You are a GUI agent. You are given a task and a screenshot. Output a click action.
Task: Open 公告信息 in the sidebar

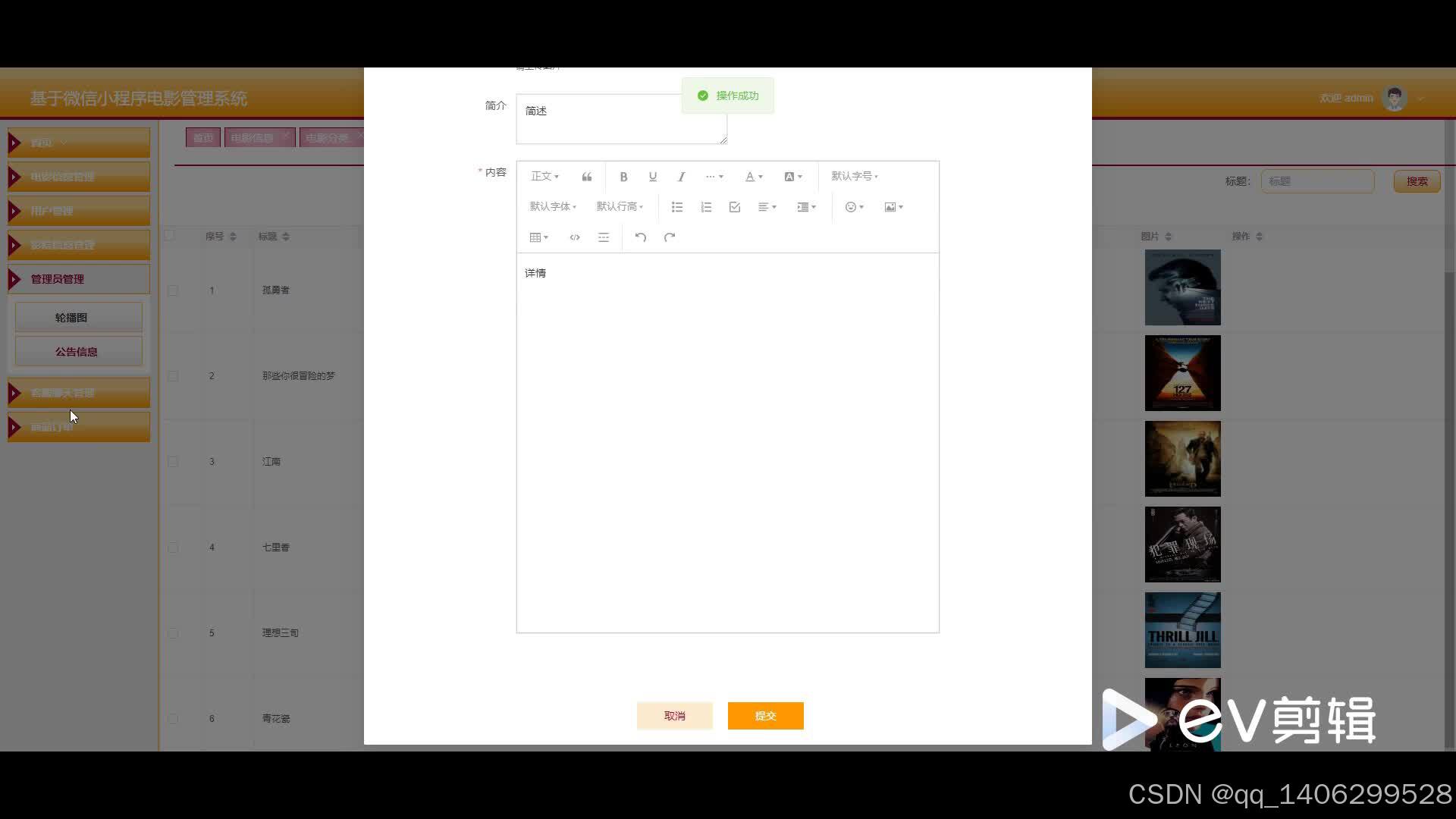coord(77,352)
